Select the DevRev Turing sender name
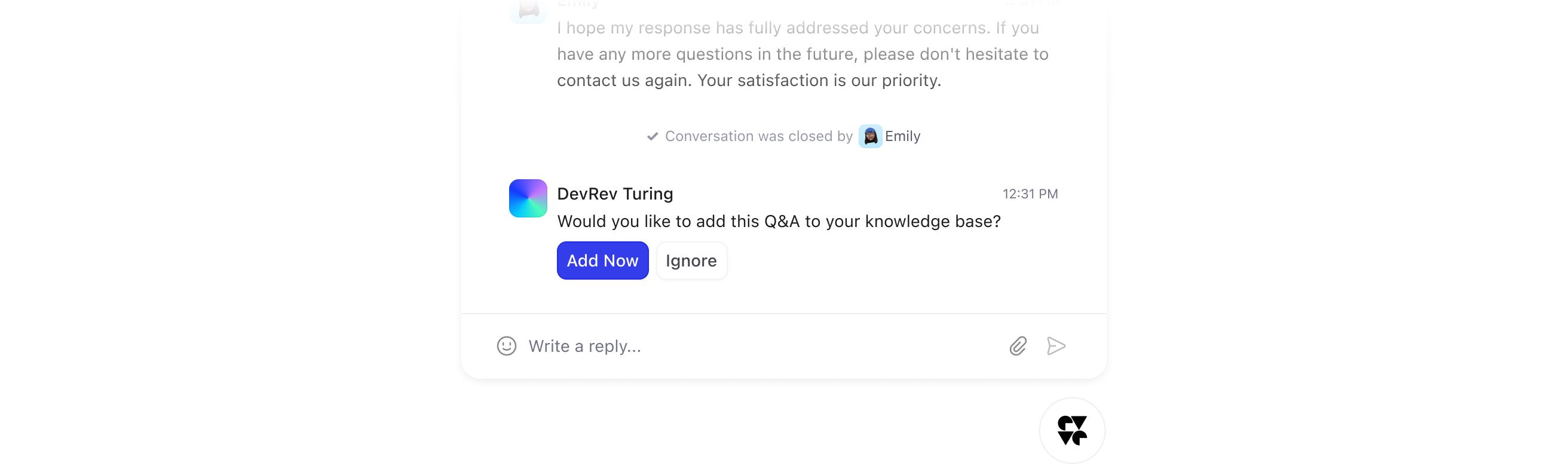 (x=615, y=194)
